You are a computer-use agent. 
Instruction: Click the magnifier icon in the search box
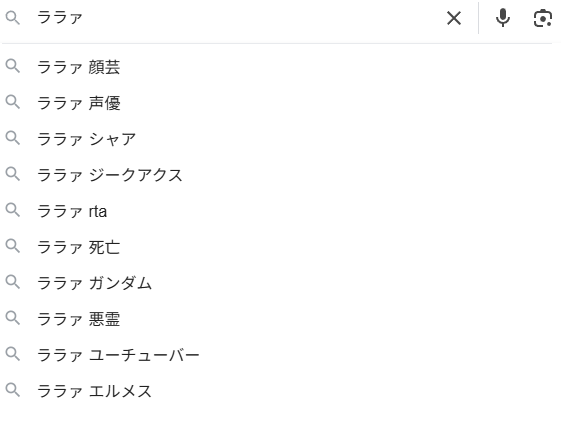(13, 18)
